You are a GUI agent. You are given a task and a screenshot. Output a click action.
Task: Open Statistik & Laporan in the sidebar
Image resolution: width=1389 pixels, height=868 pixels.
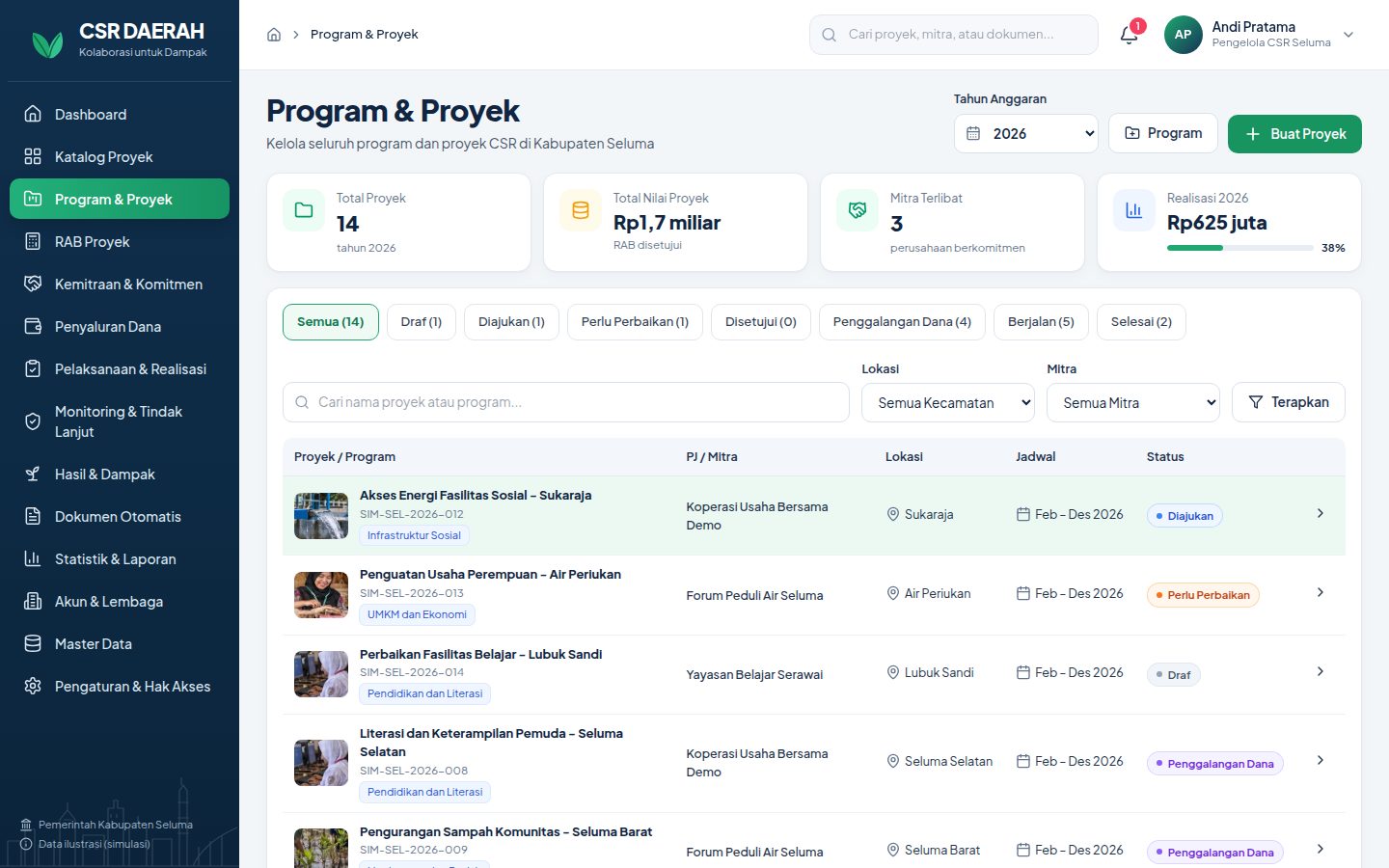coord(120,558)
